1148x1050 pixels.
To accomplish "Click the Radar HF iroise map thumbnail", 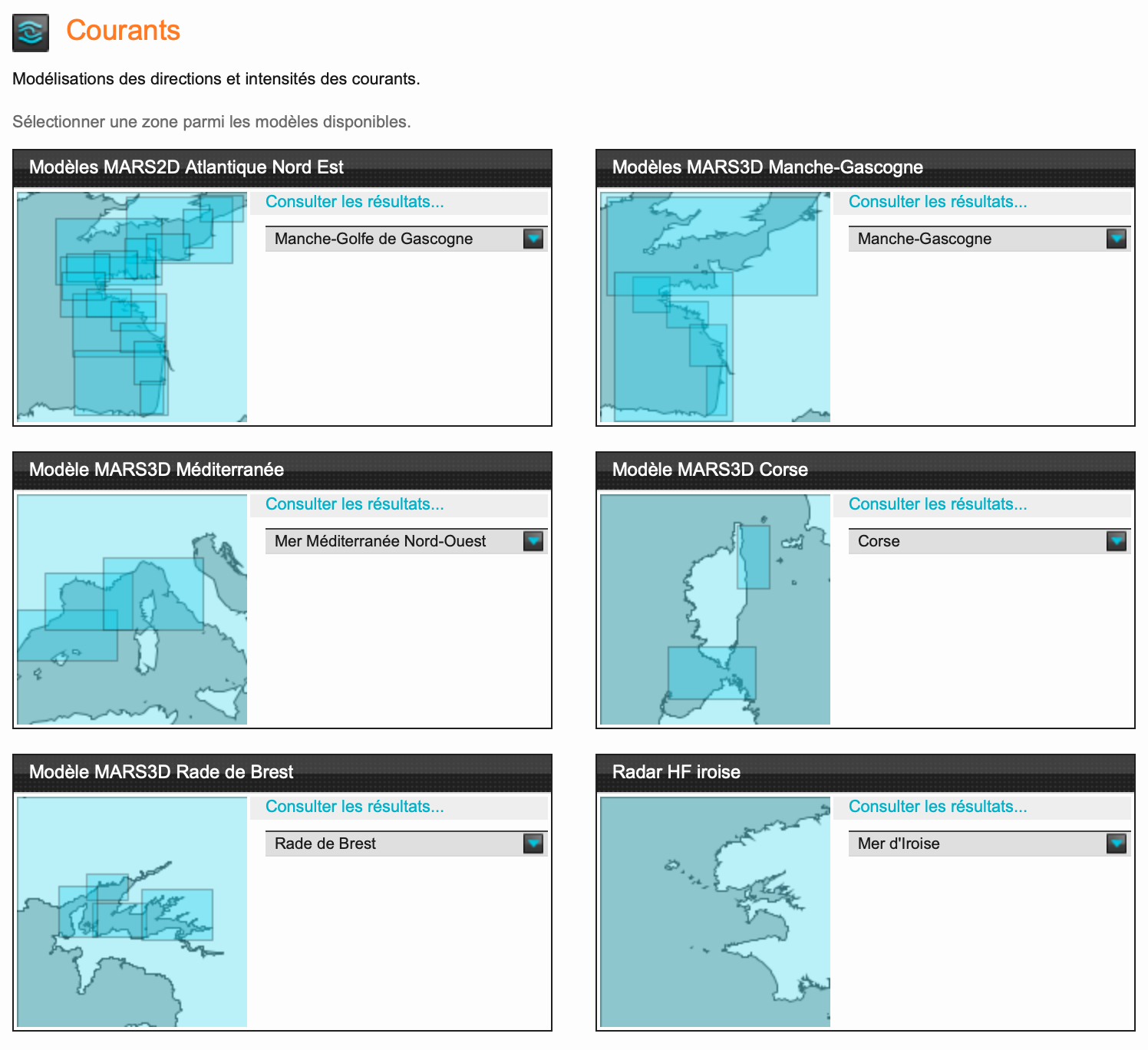I will (x=715, y=912).
